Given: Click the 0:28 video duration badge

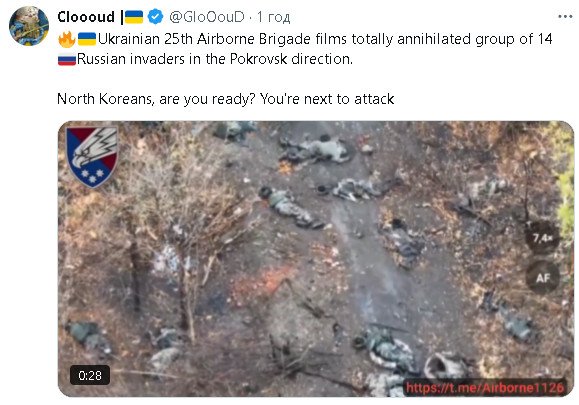Looking at the screenshot, I should [x=90, y=375].
